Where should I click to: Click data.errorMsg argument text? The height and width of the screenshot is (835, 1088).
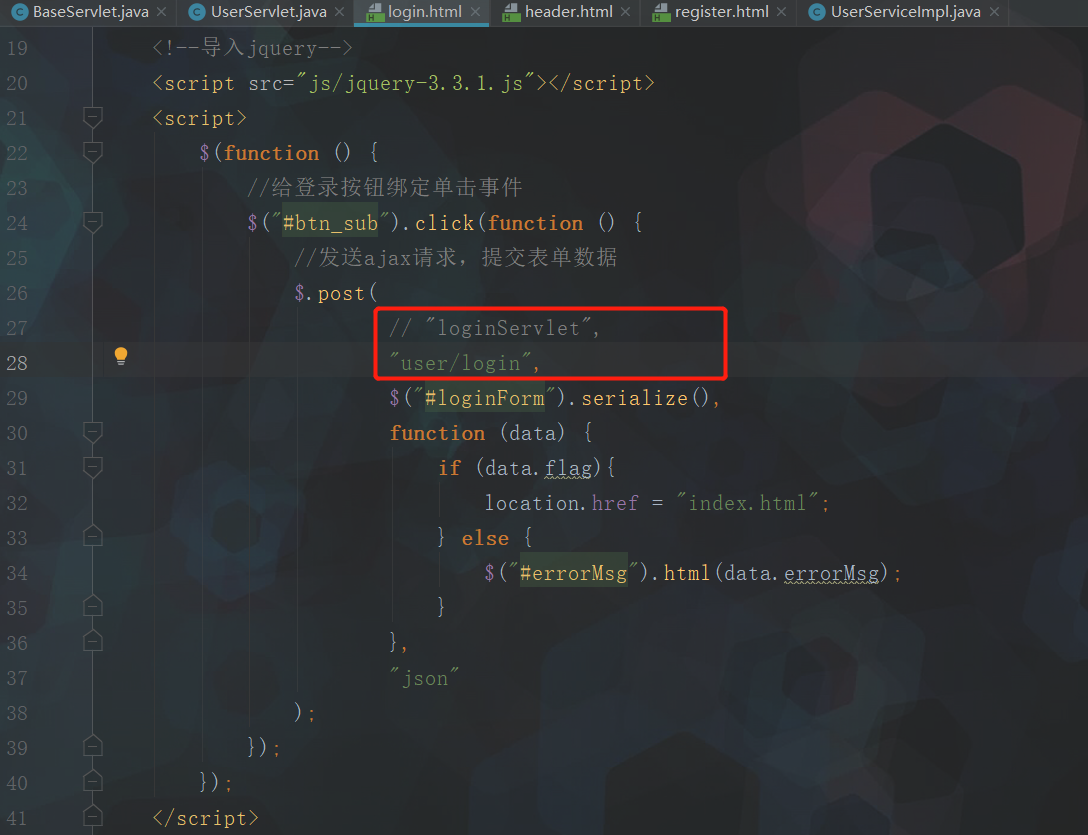click(x=801, y=573)
